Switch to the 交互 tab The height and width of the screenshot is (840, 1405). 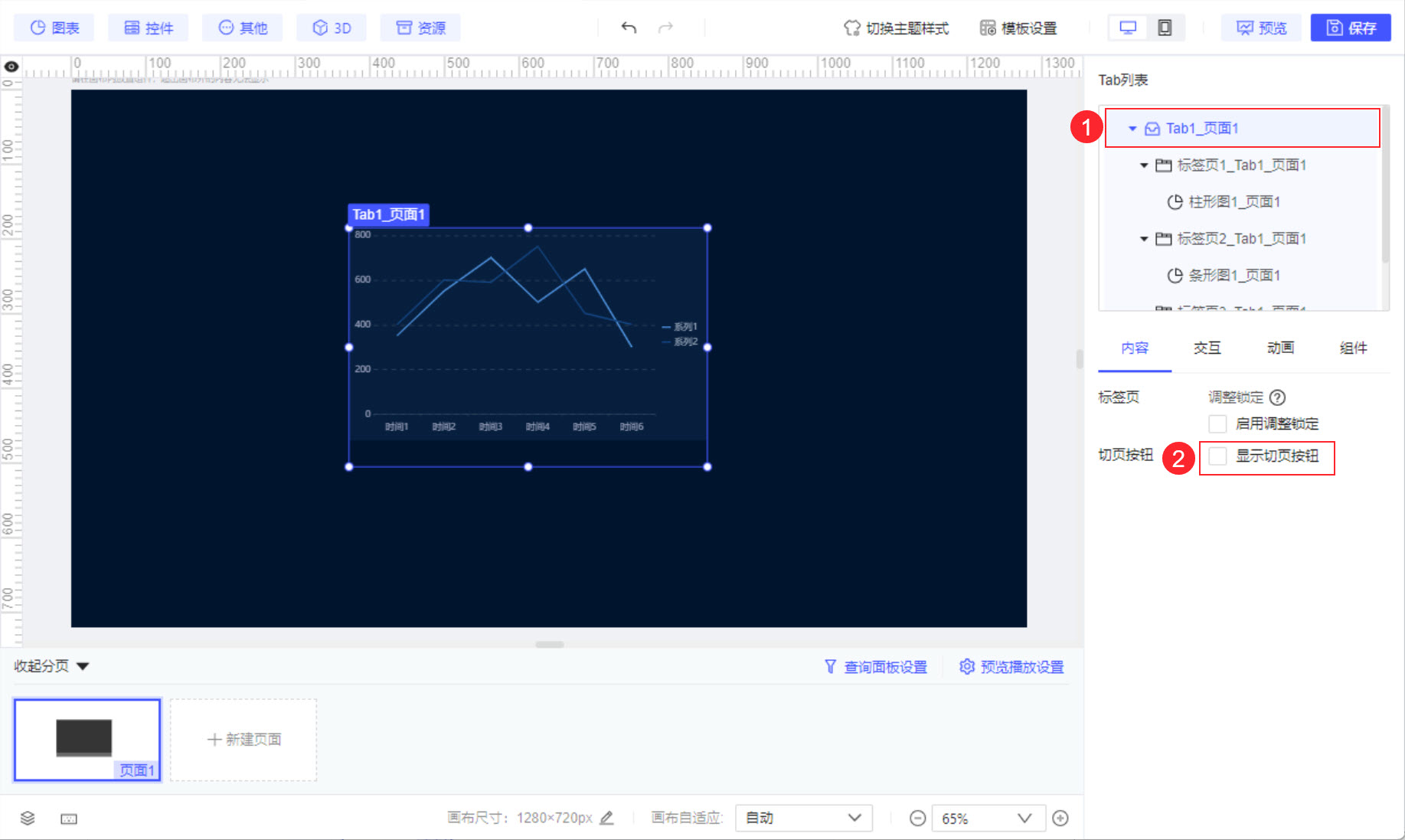tap(1207, 348)
